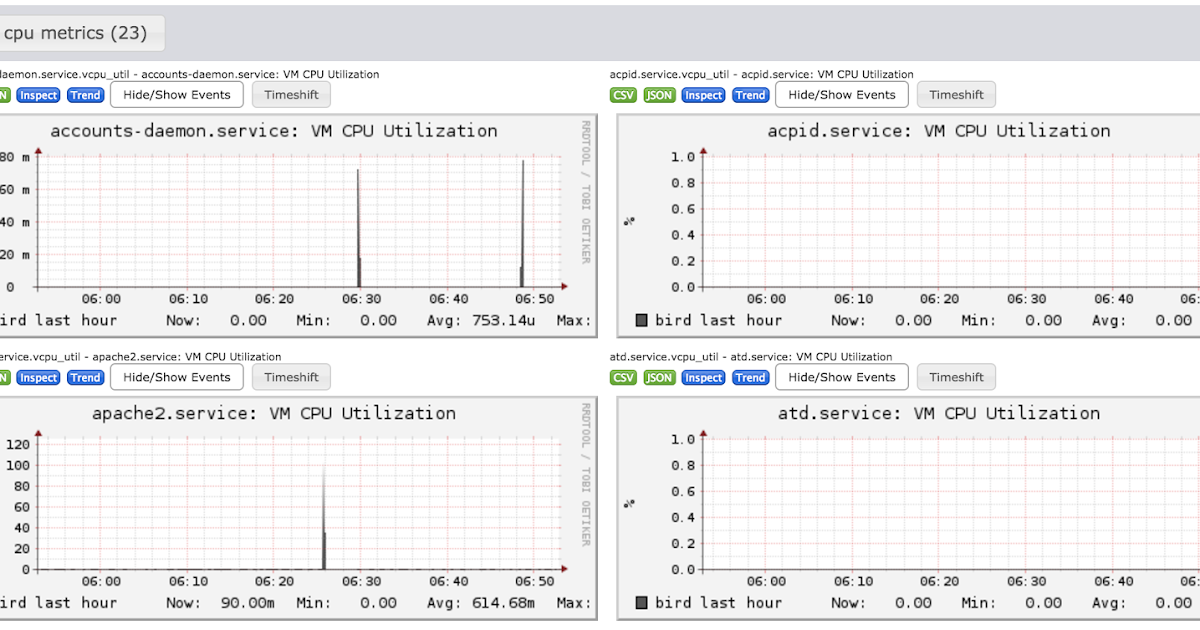The image size is (1200, 630).
Task: Toggle Hide/Show Events on acpid chart
Action: tap(841, 94)
